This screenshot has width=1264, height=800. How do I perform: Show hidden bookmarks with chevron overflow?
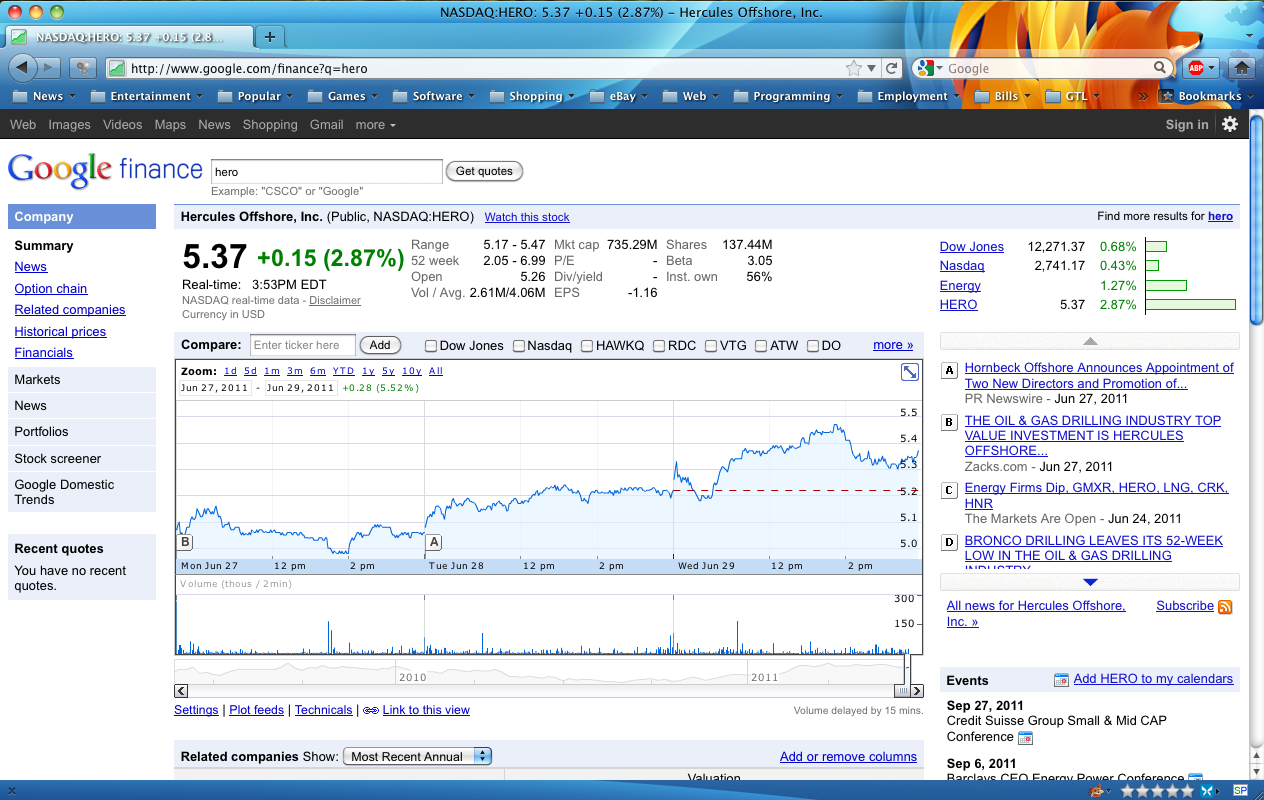pos(1143,97)
